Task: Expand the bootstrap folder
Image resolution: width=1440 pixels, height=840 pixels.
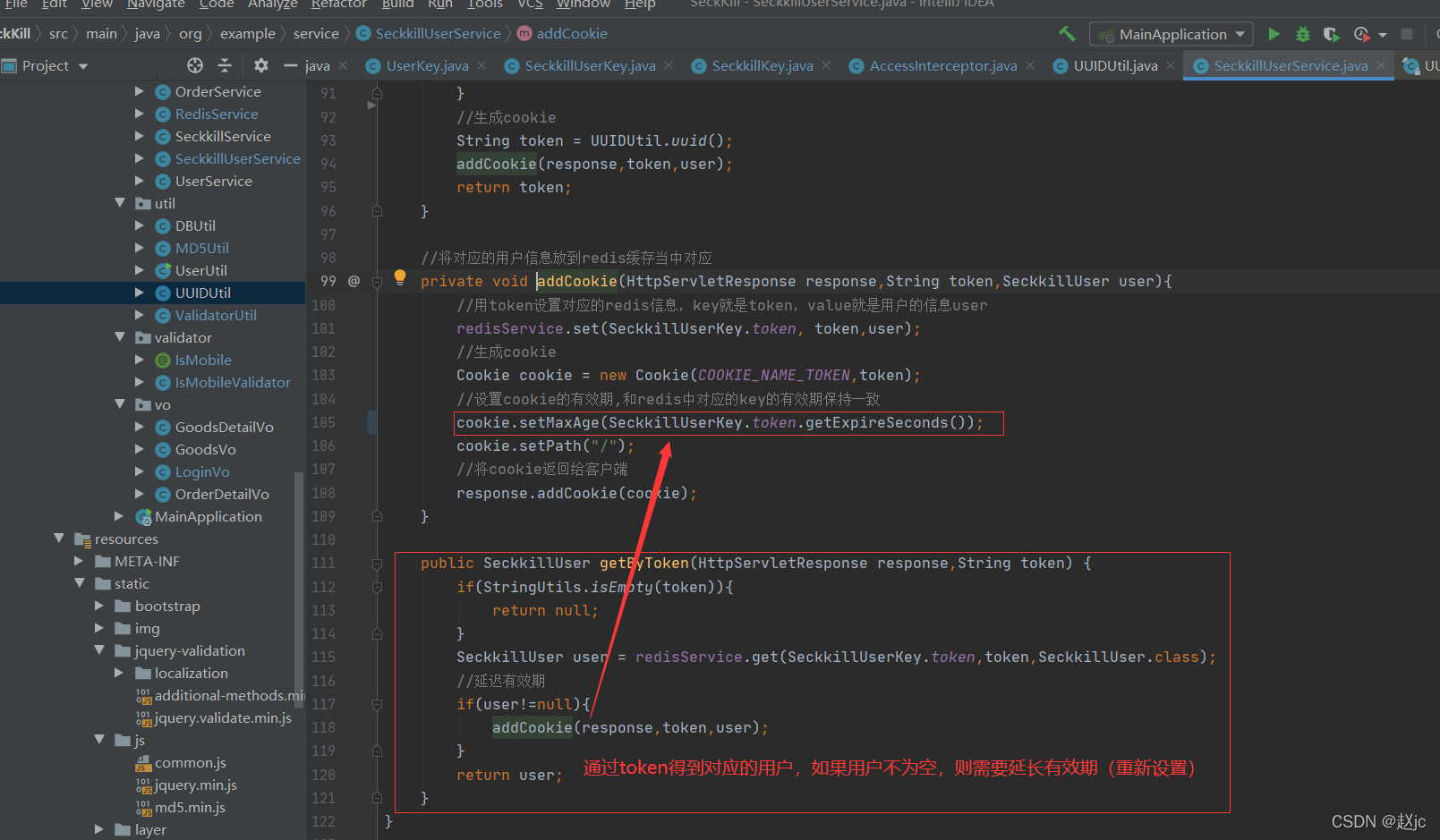Action: [99, 606]
